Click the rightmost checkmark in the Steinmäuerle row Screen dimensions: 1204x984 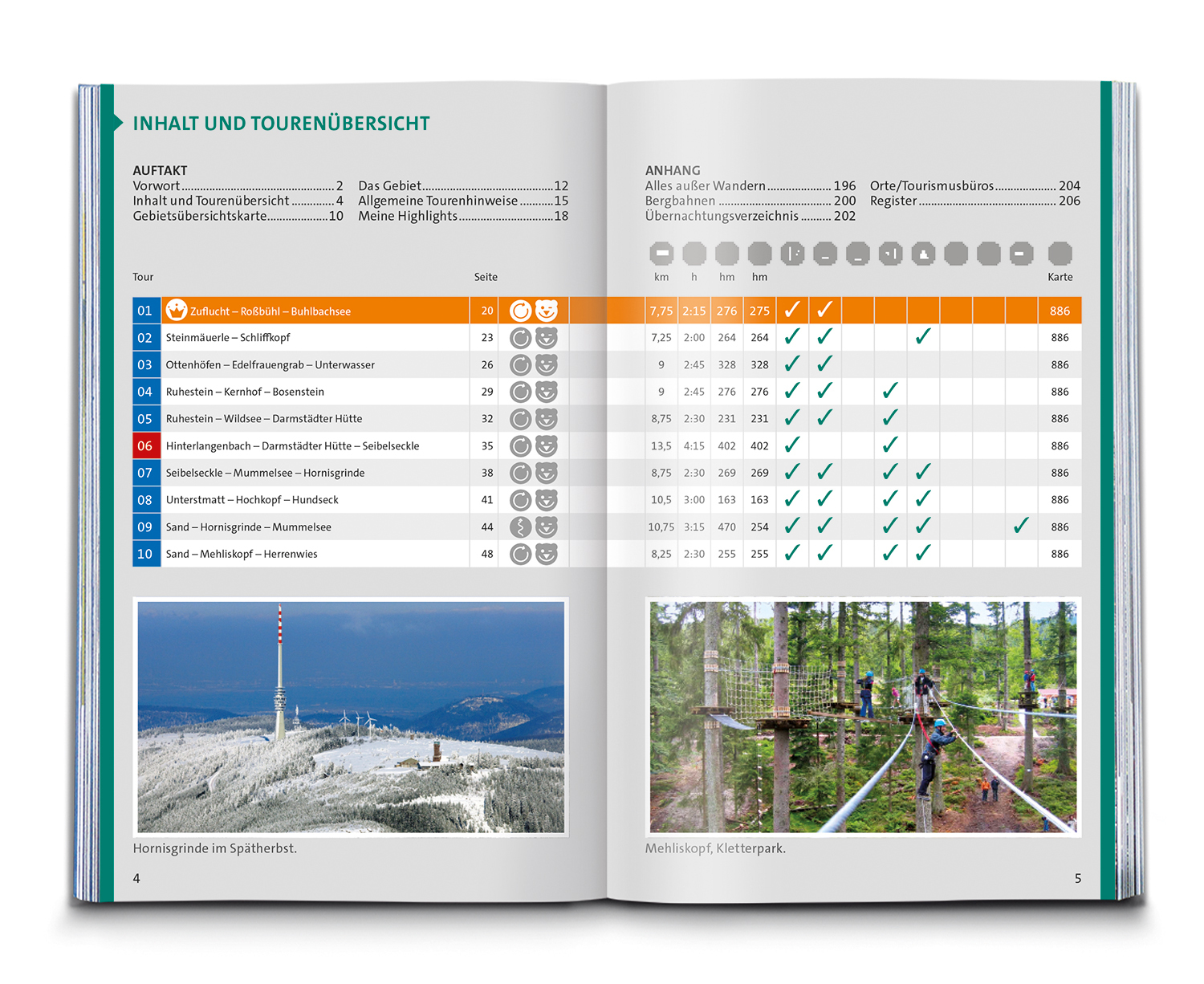coord(923,337)
